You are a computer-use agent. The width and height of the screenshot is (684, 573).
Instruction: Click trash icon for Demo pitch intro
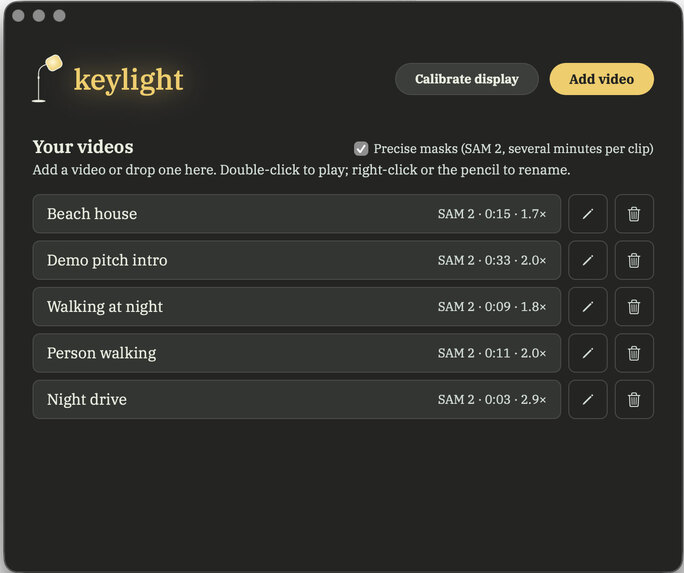pos(634,260)
